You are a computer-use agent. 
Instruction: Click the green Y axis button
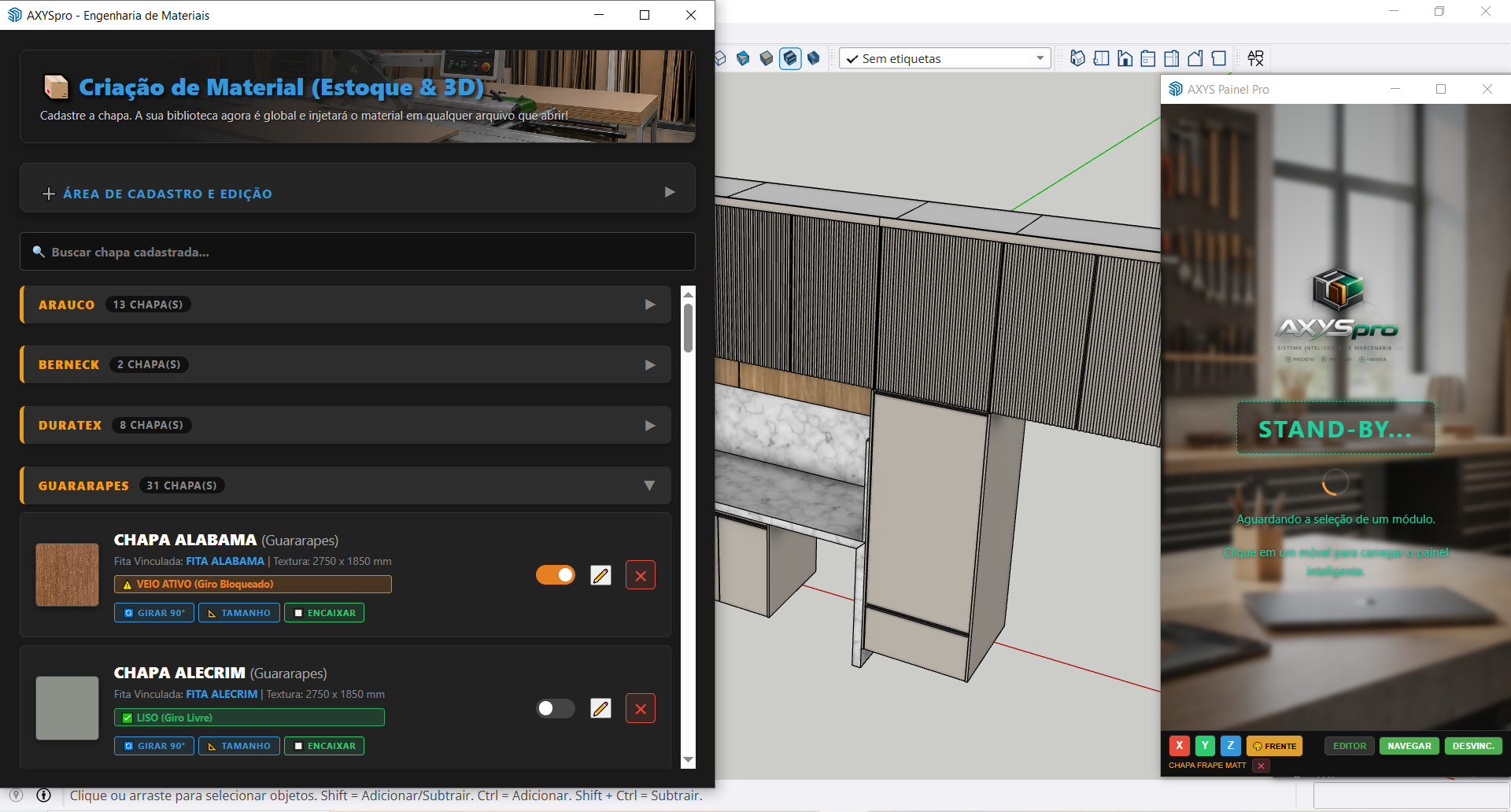[x=1205, y=746]
